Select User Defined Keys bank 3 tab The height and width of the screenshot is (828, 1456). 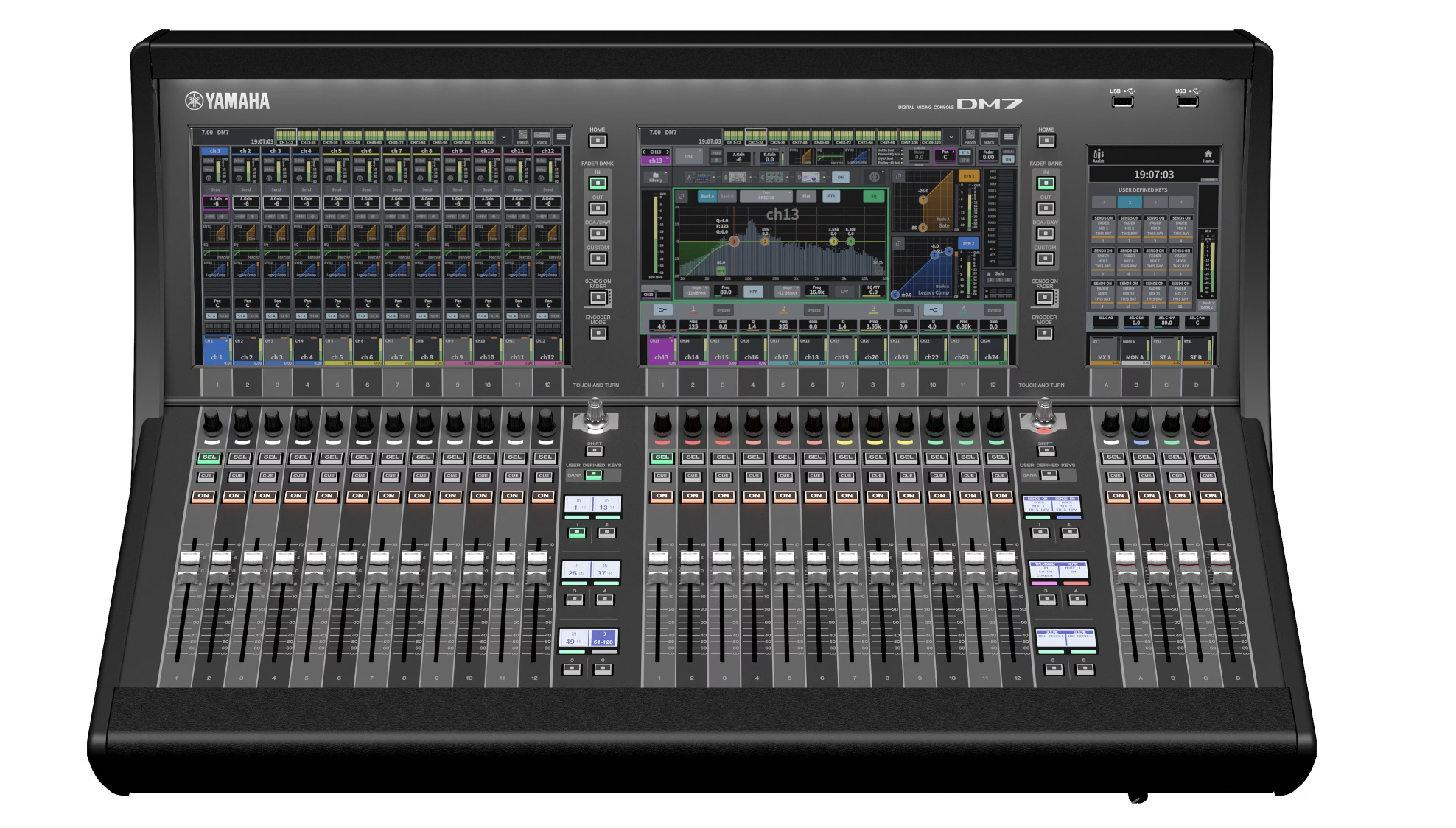click(1155, 202)
